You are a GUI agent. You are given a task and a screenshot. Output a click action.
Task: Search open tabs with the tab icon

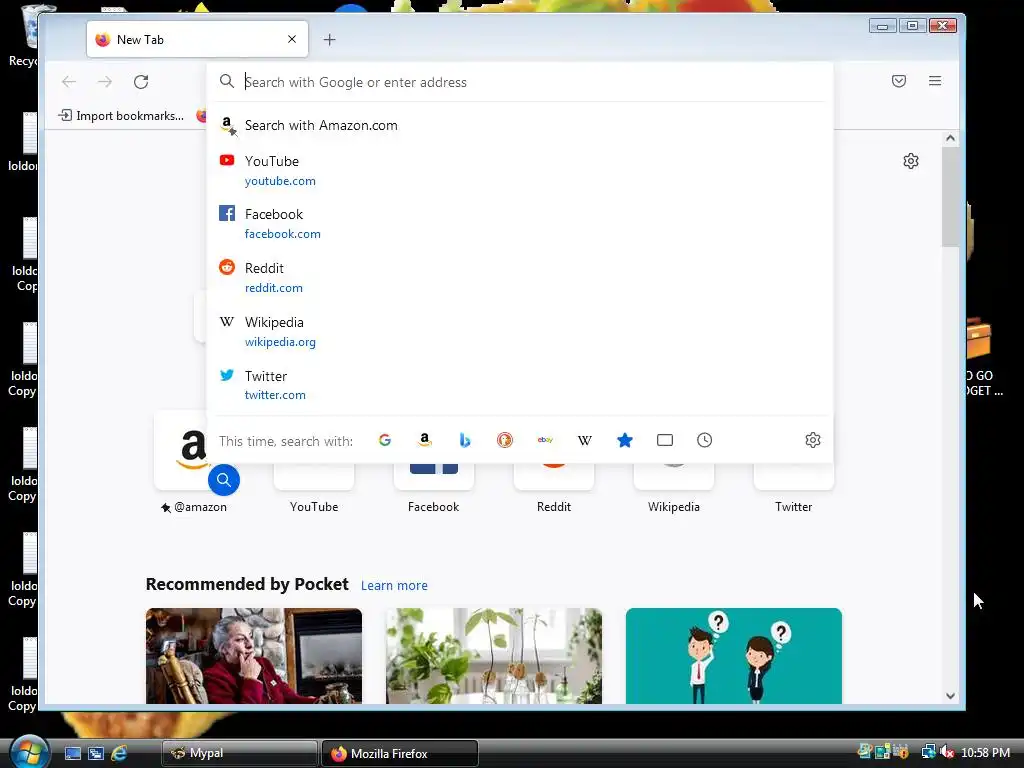point(665,440)
